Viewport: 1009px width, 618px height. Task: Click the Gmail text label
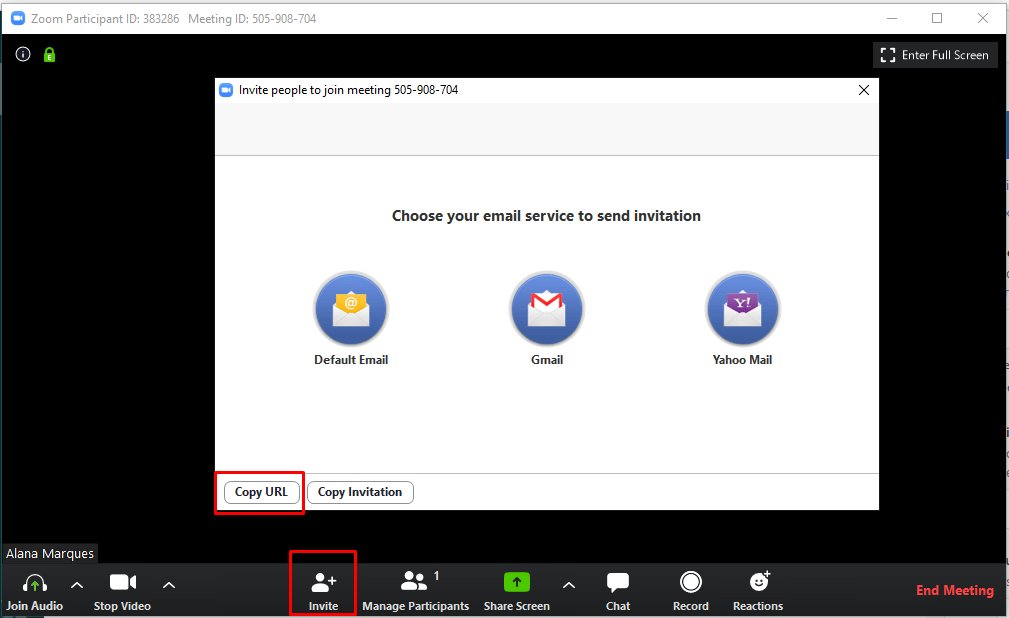[x=547, y=360]
